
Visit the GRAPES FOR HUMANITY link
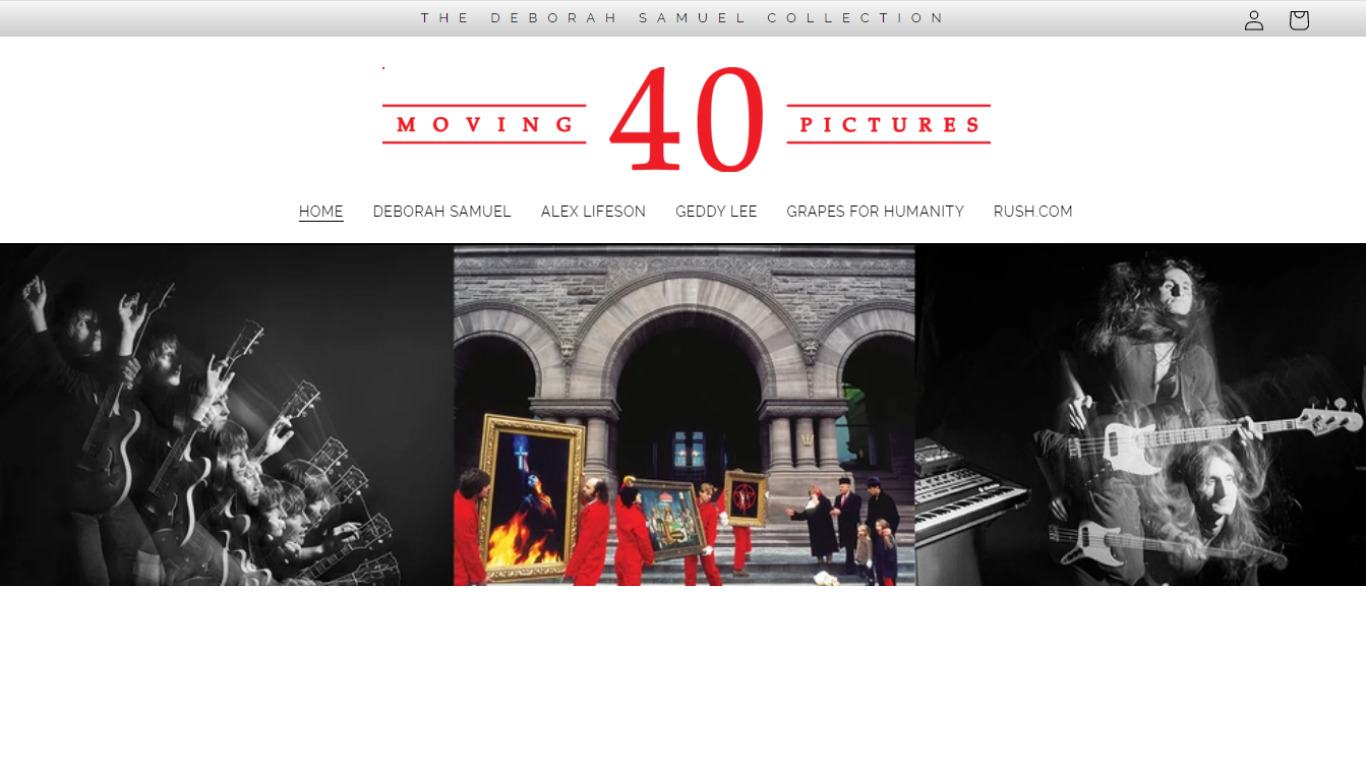pyautogui.click(x=875, y=212)
